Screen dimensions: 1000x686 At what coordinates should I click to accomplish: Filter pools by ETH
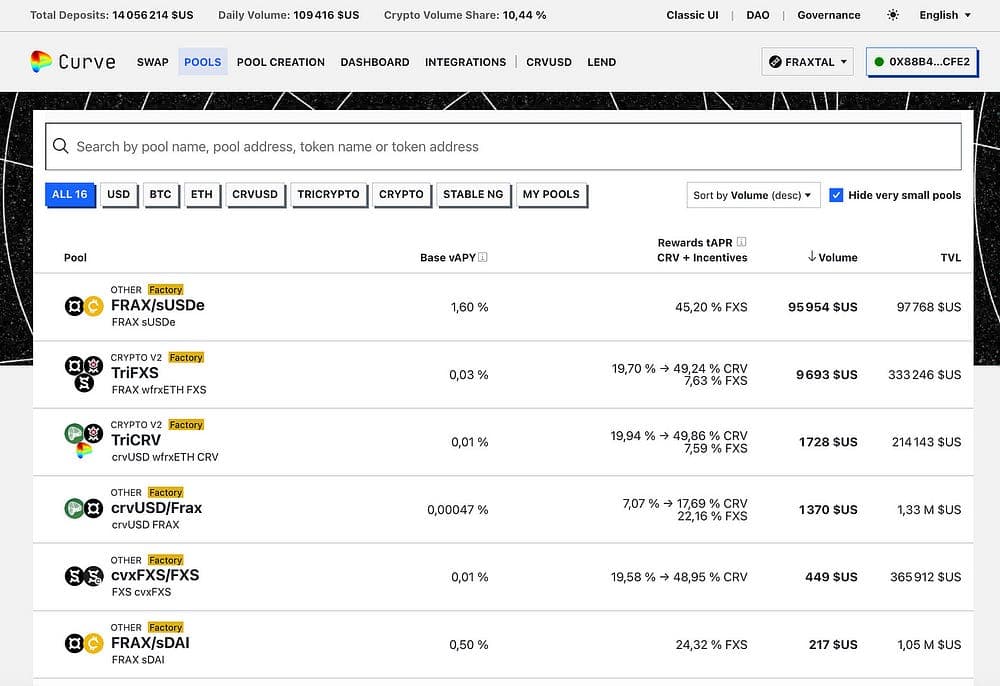coord(202,194)
